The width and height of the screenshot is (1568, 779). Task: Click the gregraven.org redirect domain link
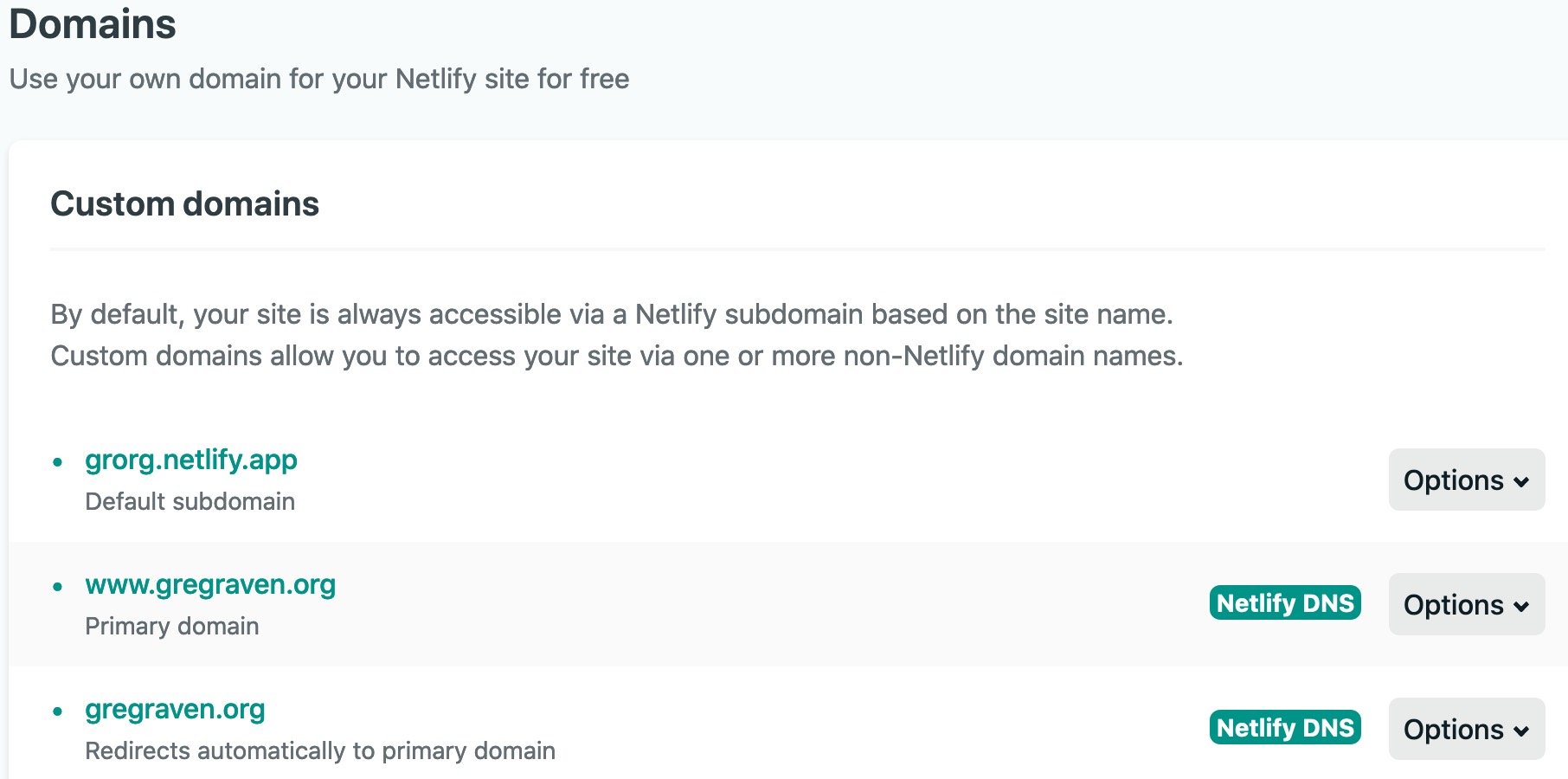(175, 709)
